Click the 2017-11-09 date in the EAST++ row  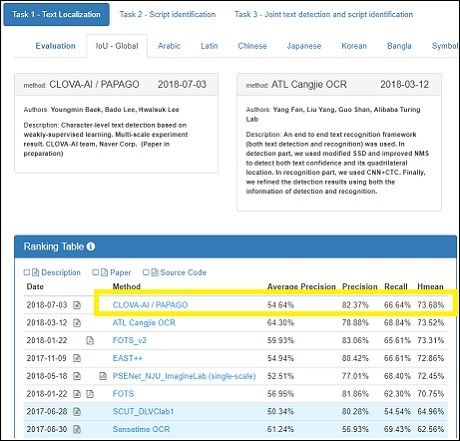47,358
